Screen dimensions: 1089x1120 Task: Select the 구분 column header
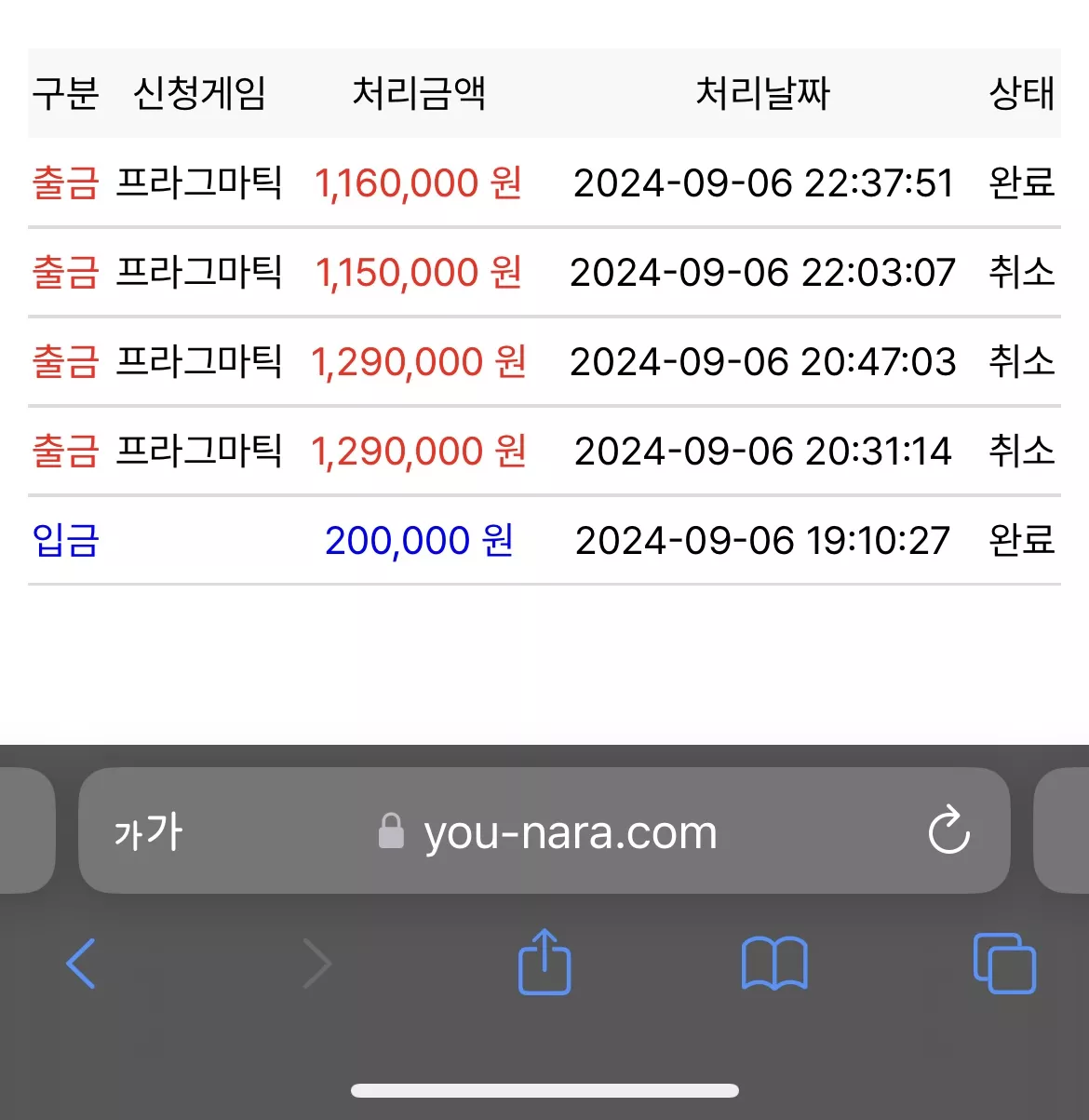pyautogui.click(x=65, y=93)
